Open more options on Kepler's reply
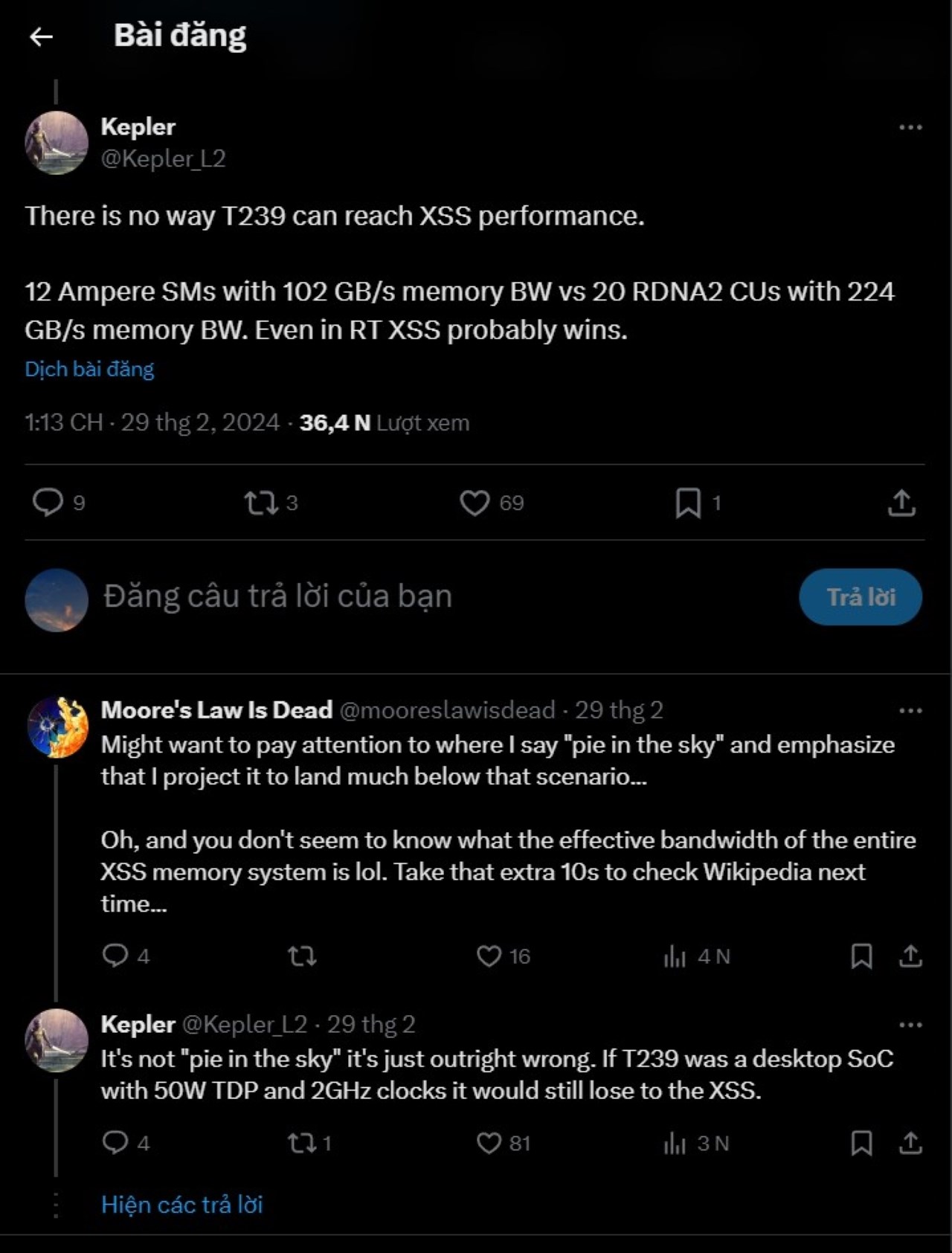952x1253 pixels. coord(910,1025)
